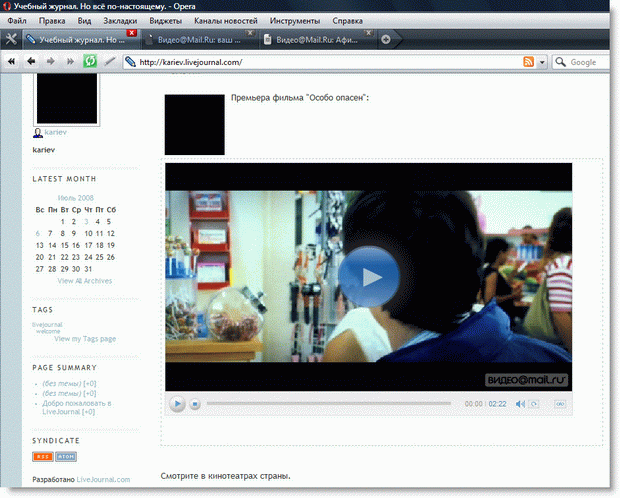Image resolution: width=620 pixels, height=498 pixels.
Task: Open the Виджеты menu
Action: [x=166, y=21]
